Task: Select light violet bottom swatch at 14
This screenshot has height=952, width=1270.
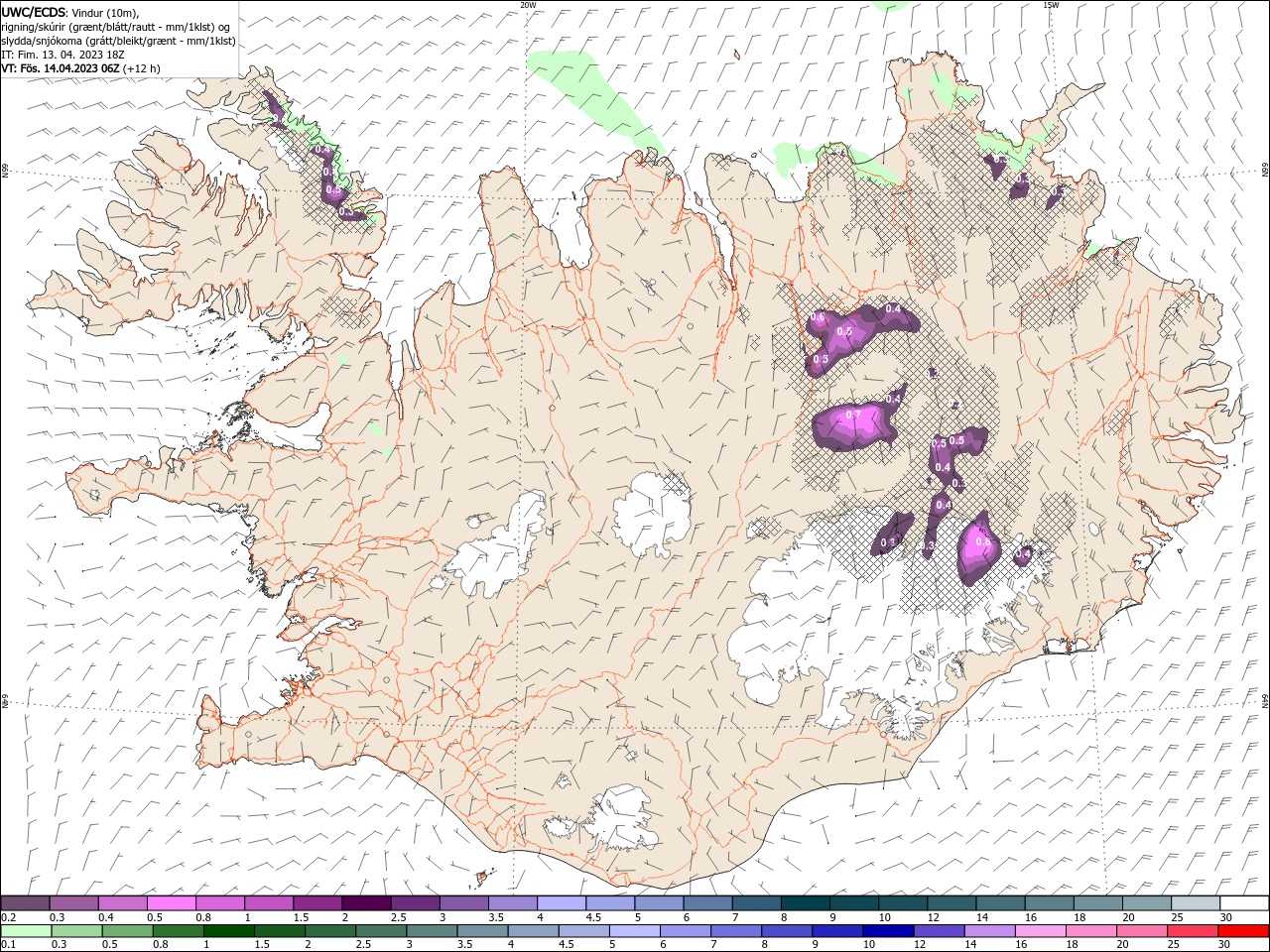Action: coord(989,931)
